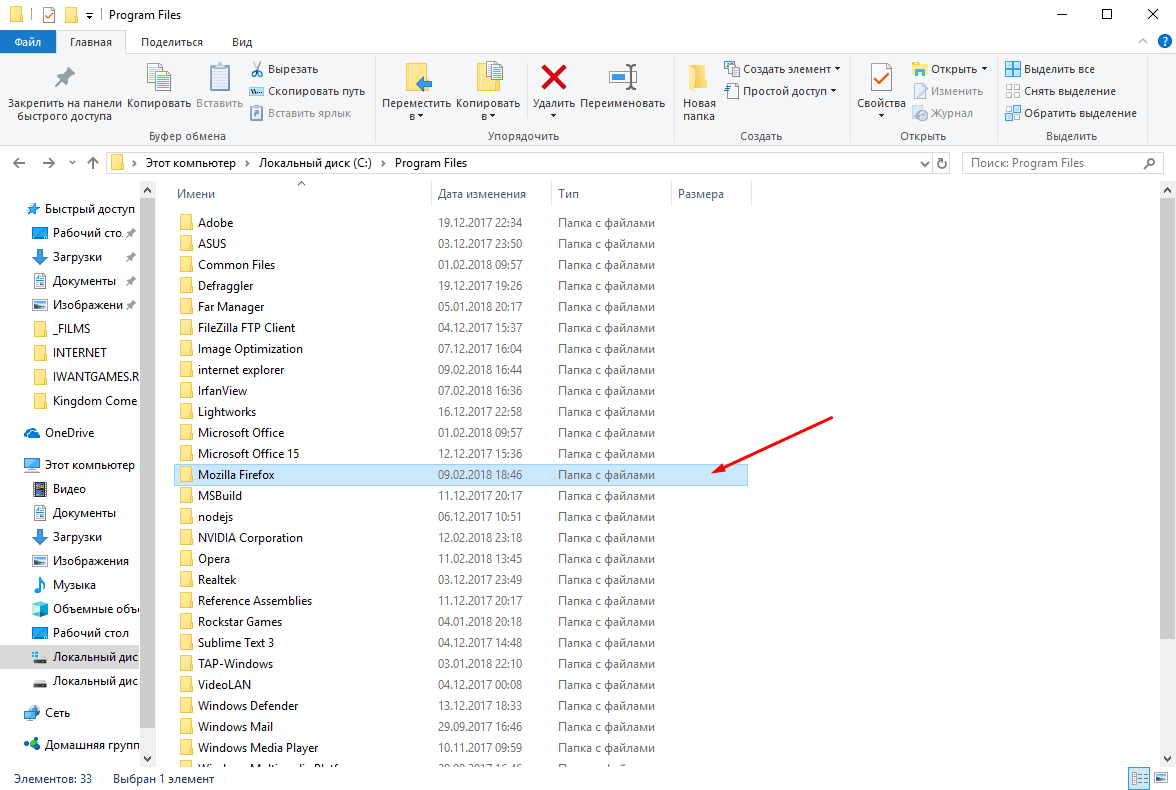Go back with the left arrow

(20, 163)
